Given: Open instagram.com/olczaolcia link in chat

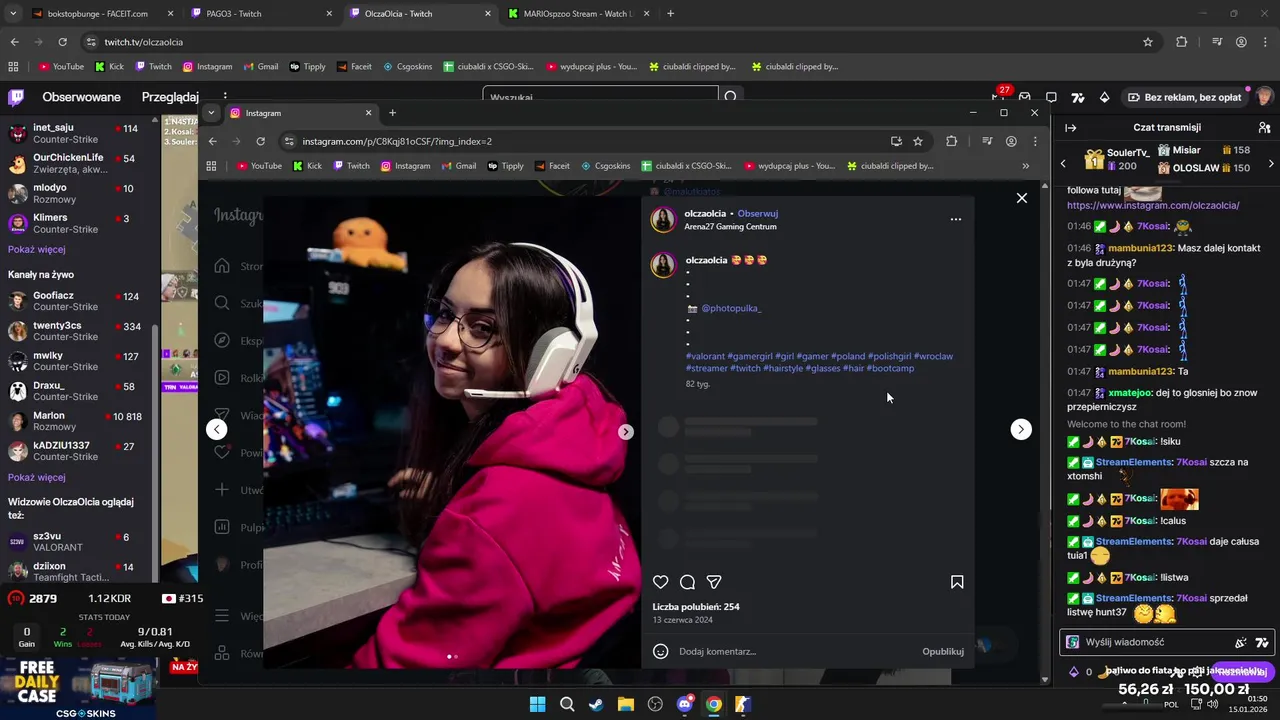Looking at the screenshot, I should tap(1153, 205).
